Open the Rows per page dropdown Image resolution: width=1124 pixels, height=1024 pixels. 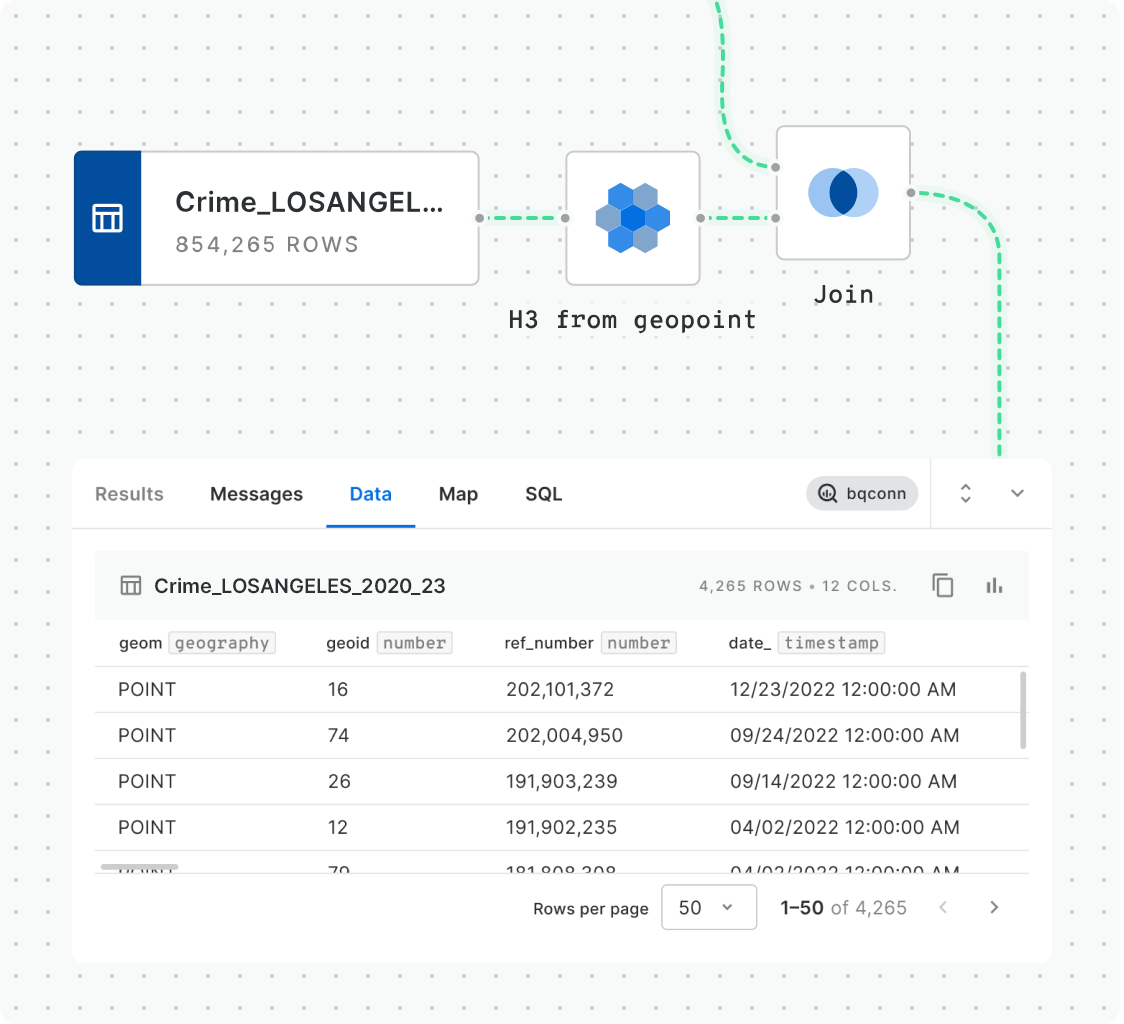tap(709, 907)
